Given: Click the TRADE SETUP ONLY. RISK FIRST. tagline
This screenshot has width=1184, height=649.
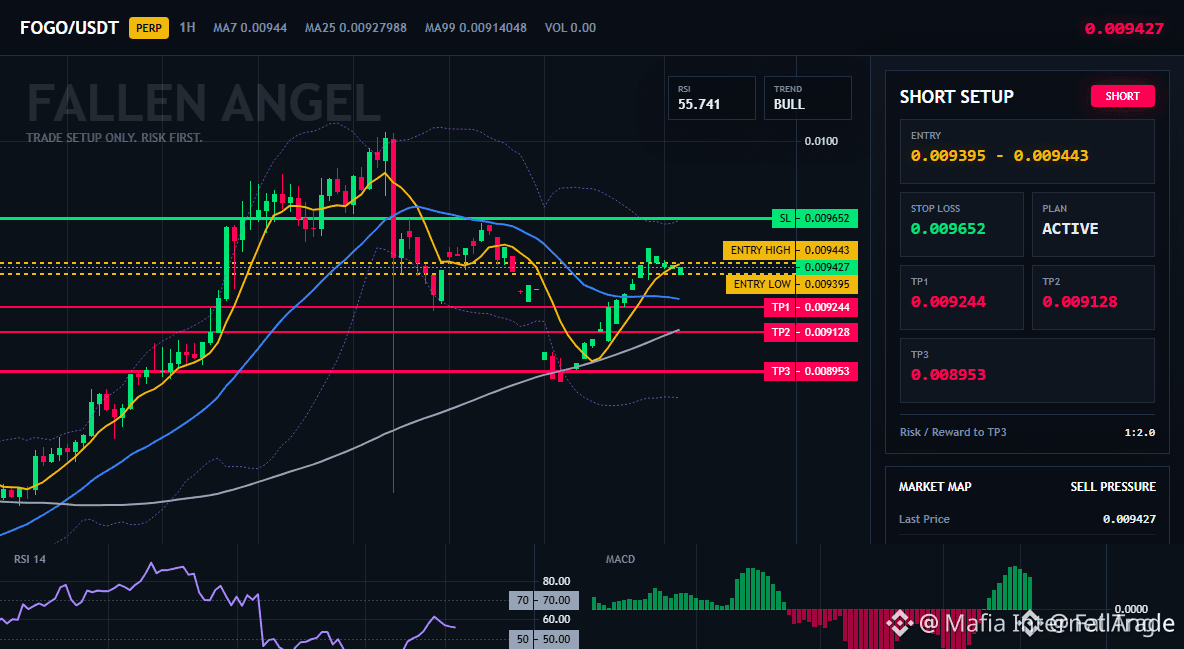Looking at the screenshot, I should (x=114, y=138).
